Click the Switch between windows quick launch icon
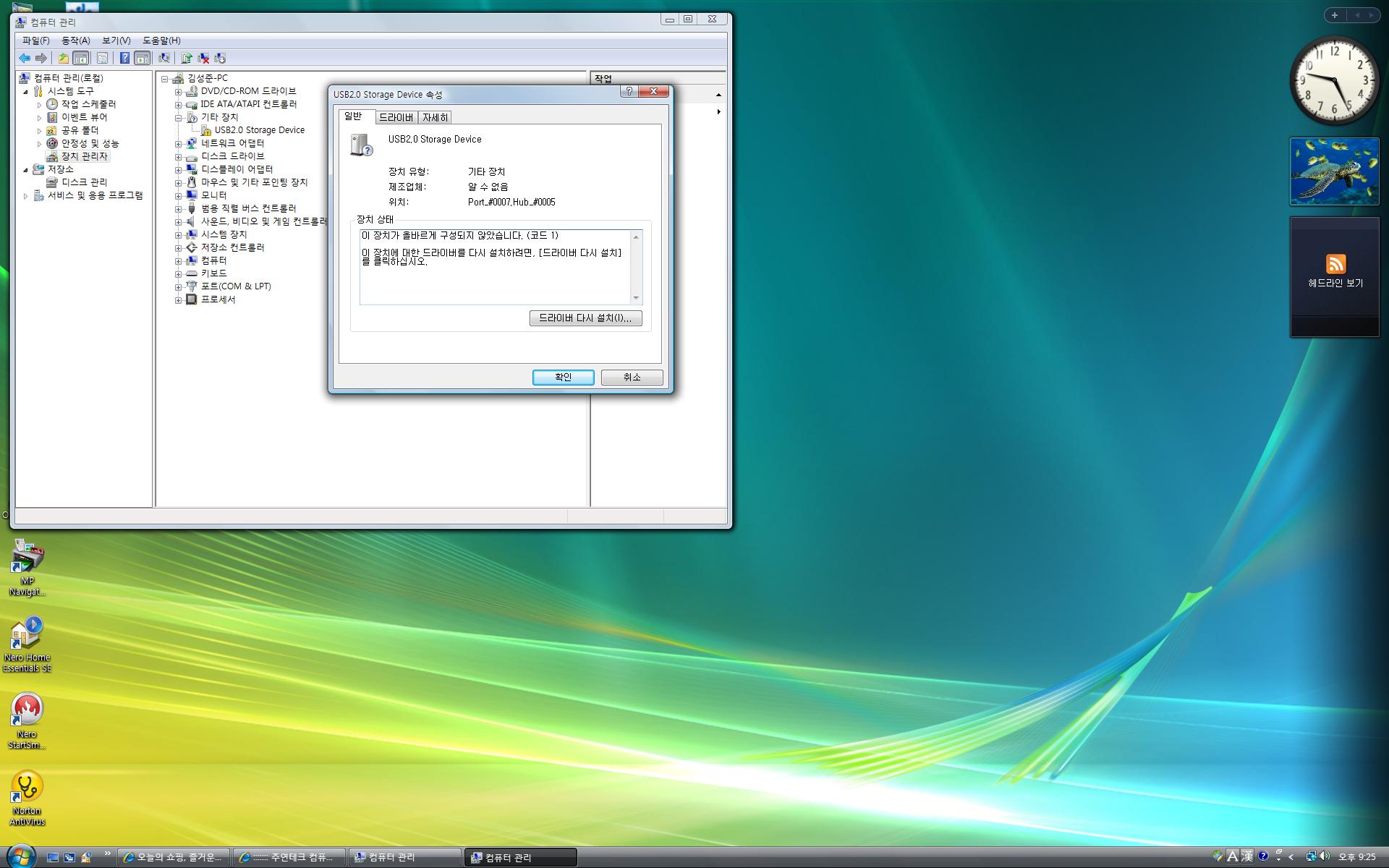Viewport: 1389px width, 868px height. click(69, 857)
